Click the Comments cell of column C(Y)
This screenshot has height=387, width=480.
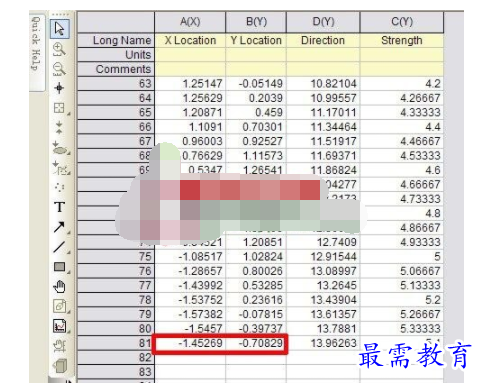[402, 69]
